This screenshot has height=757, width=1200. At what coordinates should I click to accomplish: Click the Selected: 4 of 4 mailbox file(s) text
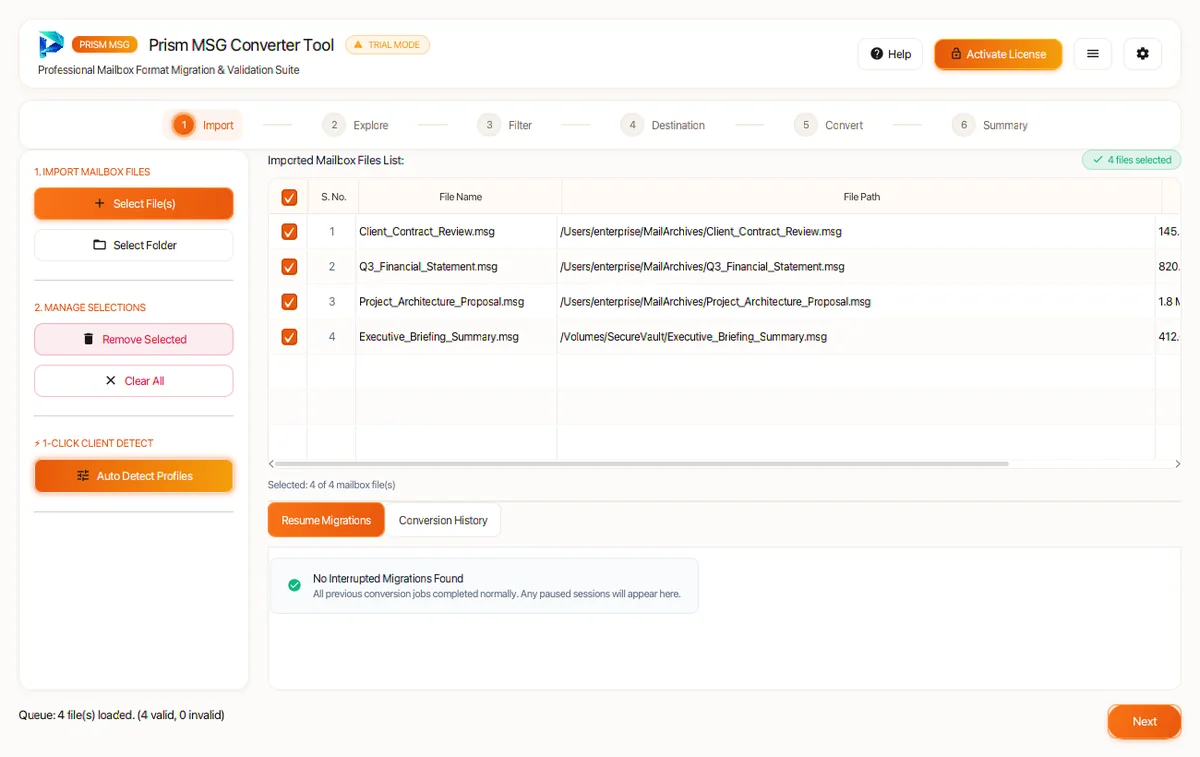[331, 485]
